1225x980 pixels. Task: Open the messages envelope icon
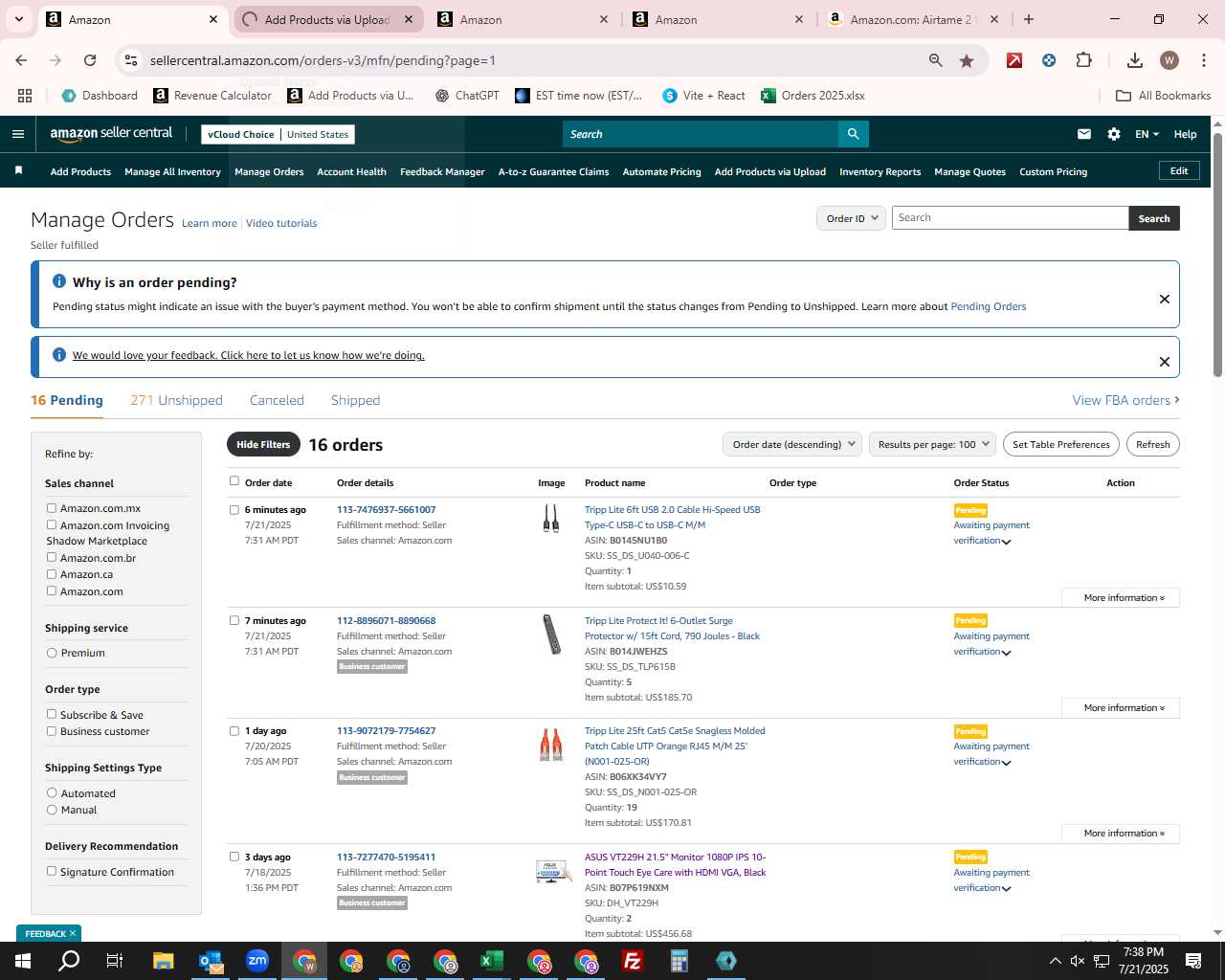click(1083, 134)
